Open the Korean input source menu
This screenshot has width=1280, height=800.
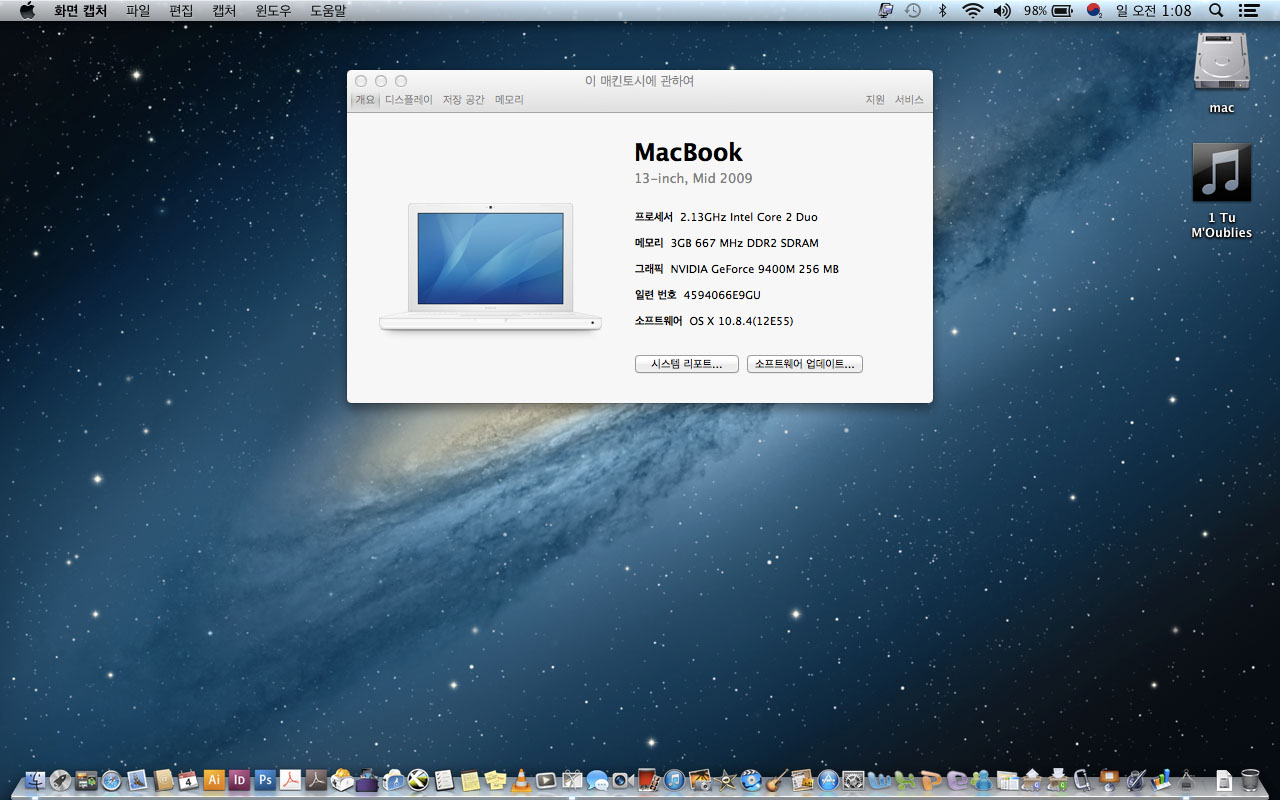coord(1094,10)
